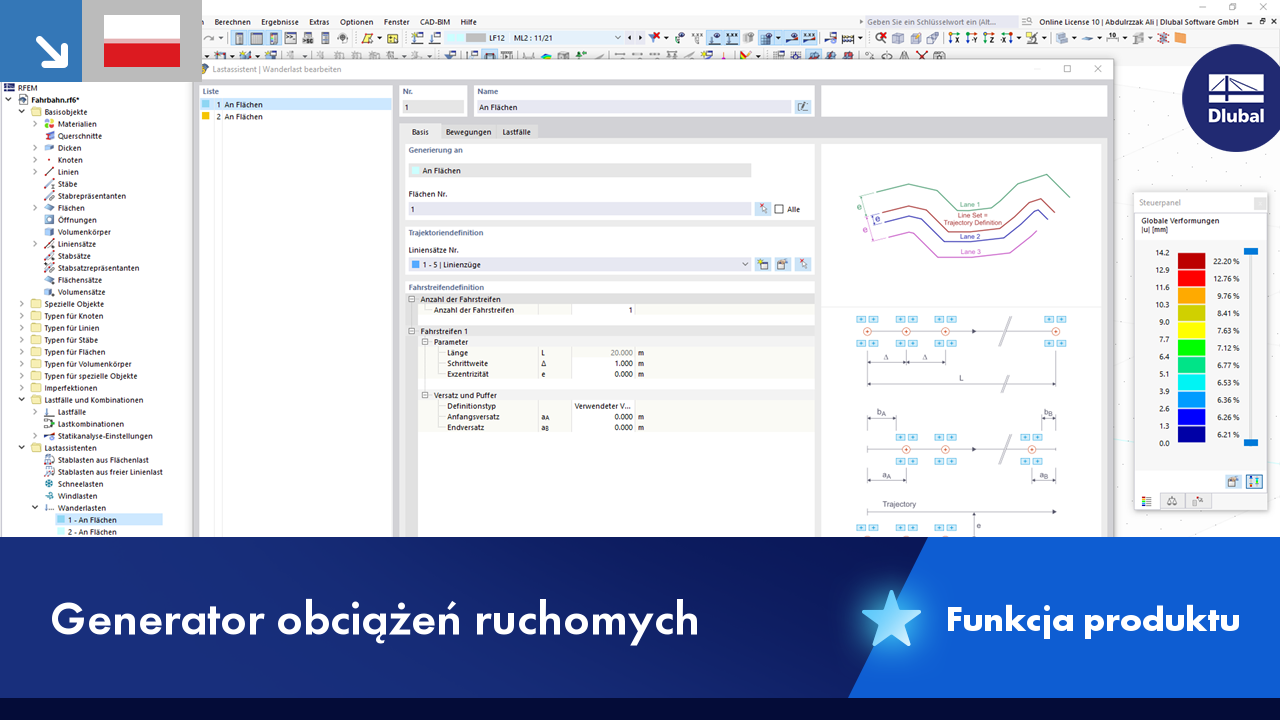Click the dark red 22.20 % color swatch
Viewport: 1280px width, 720px height.
pos(1191,261)
